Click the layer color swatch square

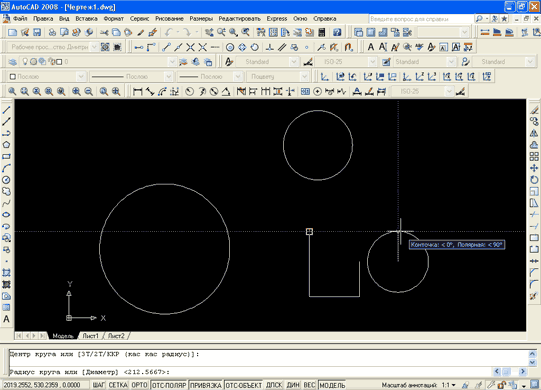(59, 62)
